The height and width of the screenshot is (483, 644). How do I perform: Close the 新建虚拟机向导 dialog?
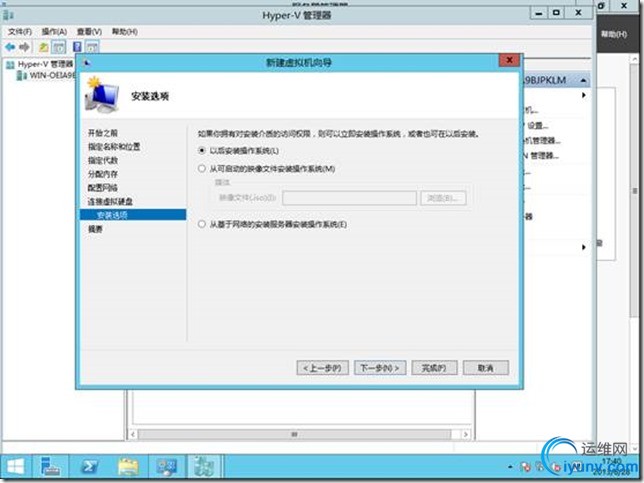point(509,60)
